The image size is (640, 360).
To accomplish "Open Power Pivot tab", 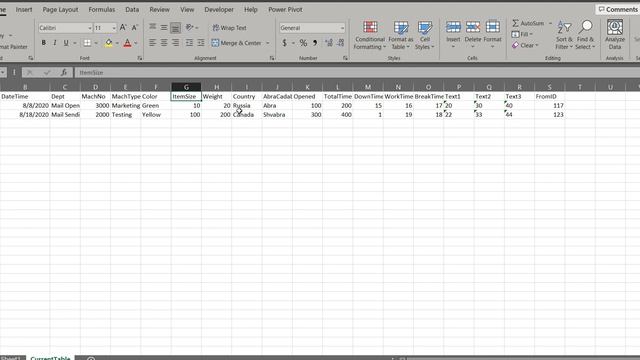I will [x=285, y=9].
